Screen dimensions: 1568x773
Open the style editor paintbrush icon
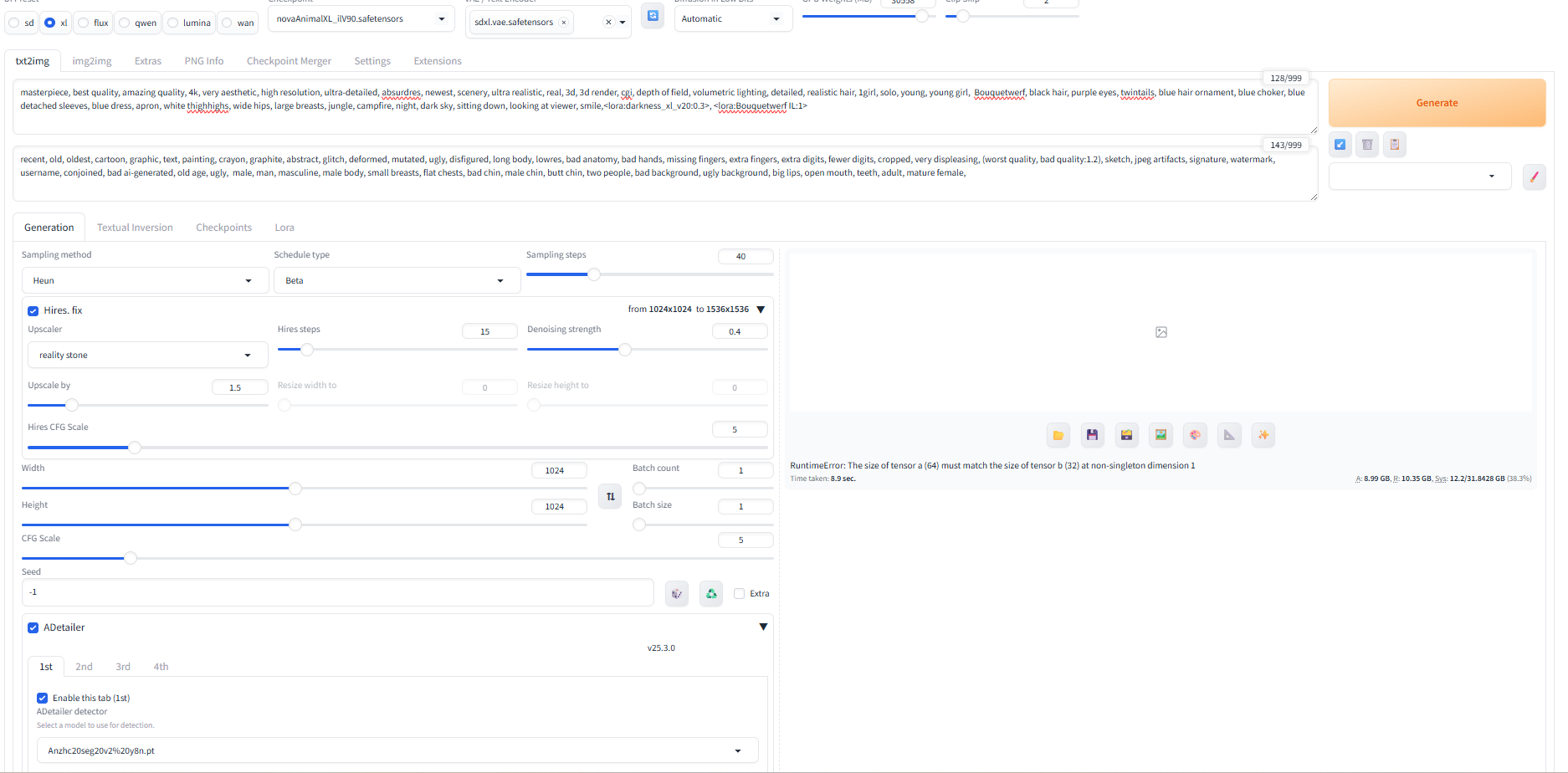[1535, 177]
